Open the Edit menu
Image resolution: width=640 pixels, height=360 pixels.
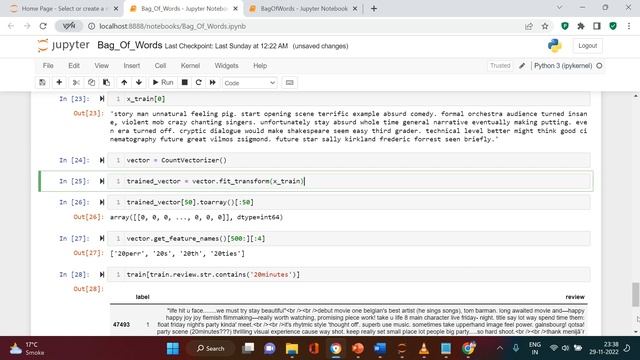point(74,66)
